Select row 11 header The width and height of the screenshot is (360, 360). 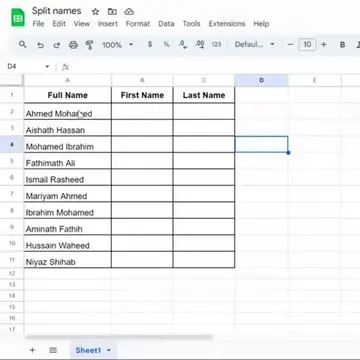pyautogui.click(x=12, y=260)
